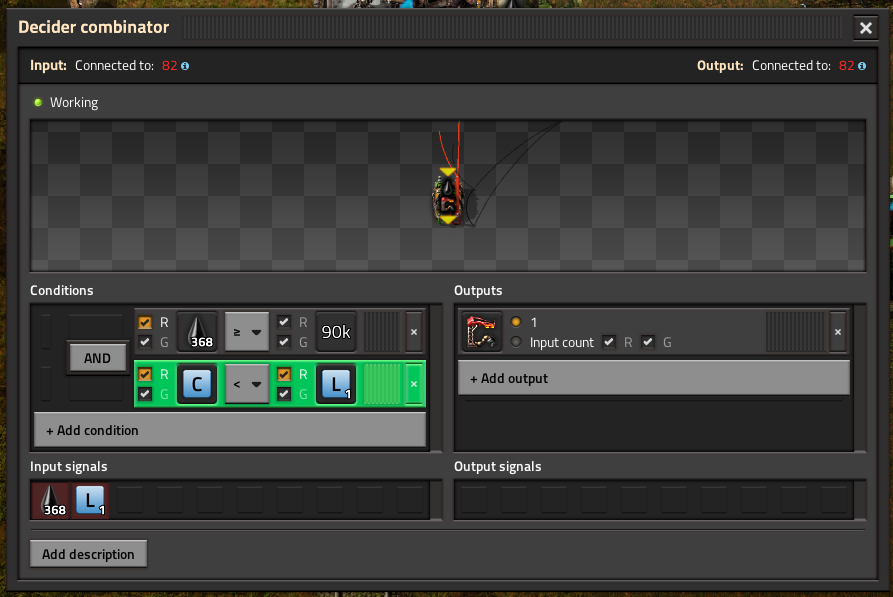The height and width of the screenshot is (597, 893).
Task: Click the + Add condition button
Action: click(x=230, y=430)
